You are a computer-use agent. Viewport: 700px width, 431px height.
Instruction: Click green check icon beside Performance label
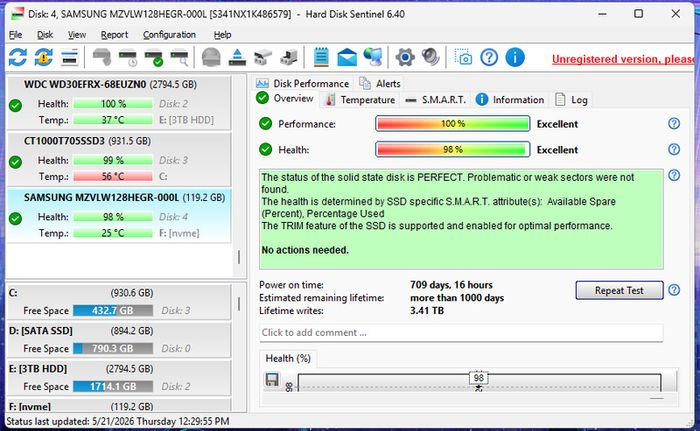(x=266, y=124)
